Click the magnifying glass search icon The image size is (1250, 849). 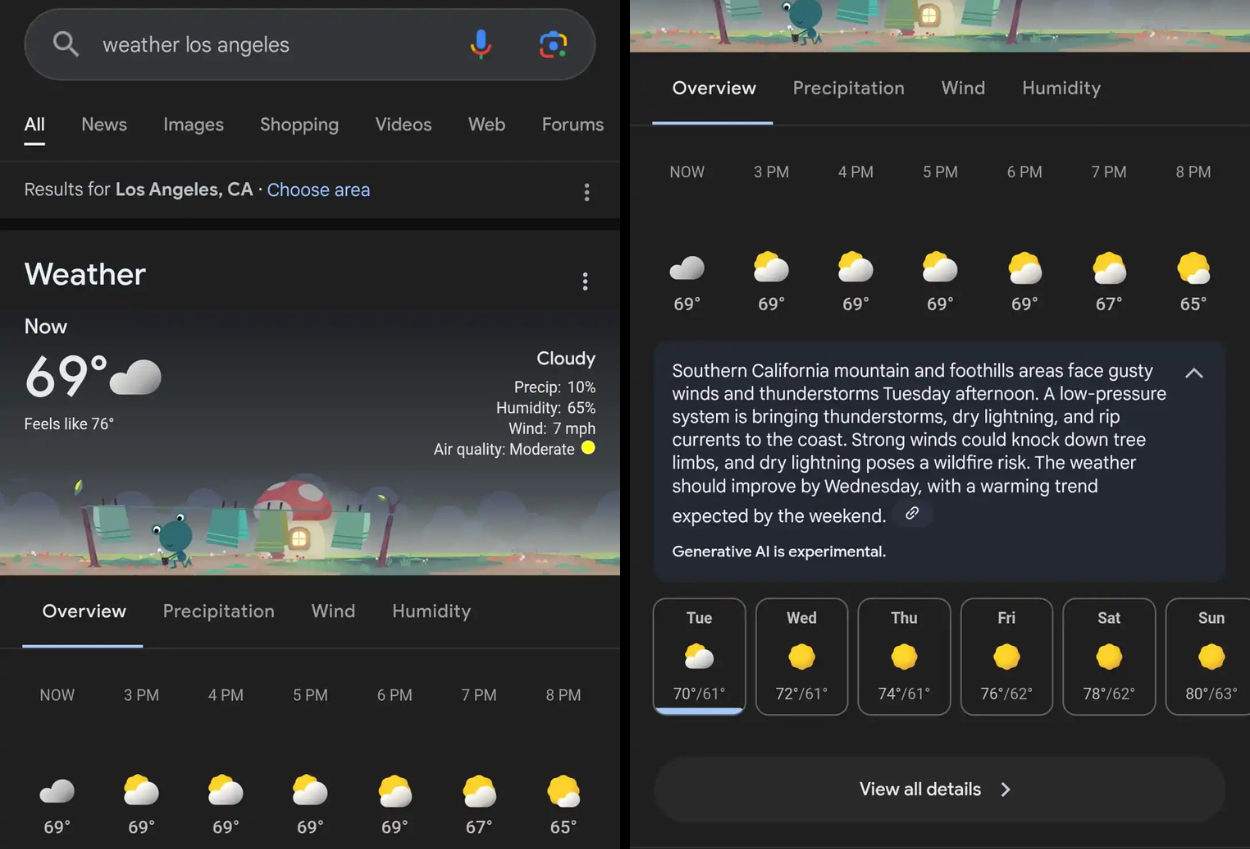(x=66, y=44)
